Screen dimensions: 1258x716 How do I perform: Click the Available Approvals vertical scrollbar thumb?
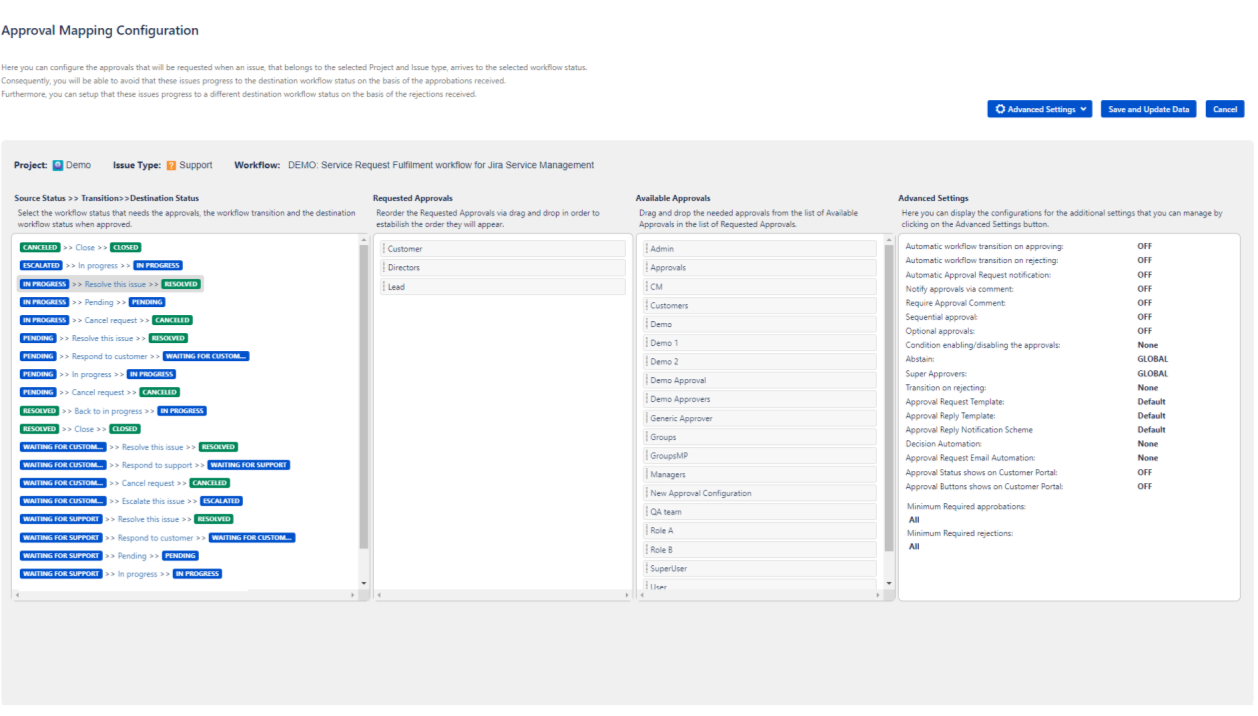click(889, 398)
